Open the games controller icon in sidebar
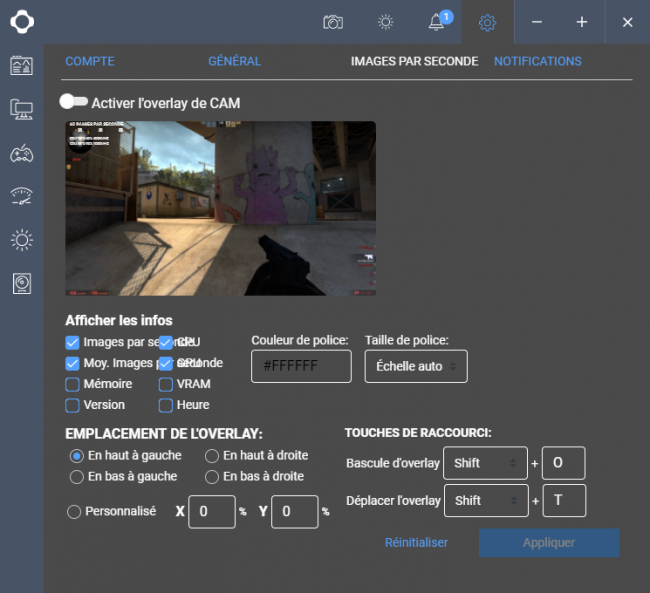650x593 pixels. pyautogui.click(x=22, y=153)
